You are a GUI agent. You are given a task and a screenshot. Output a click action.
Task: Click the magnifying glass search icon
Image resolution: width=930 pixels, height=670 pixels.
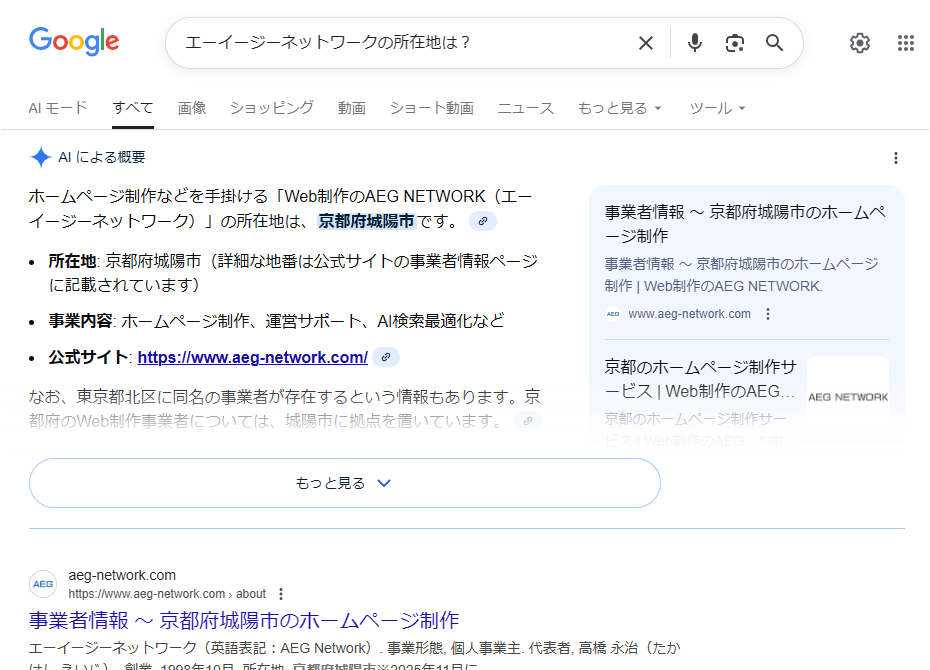(x=774, y=43)
